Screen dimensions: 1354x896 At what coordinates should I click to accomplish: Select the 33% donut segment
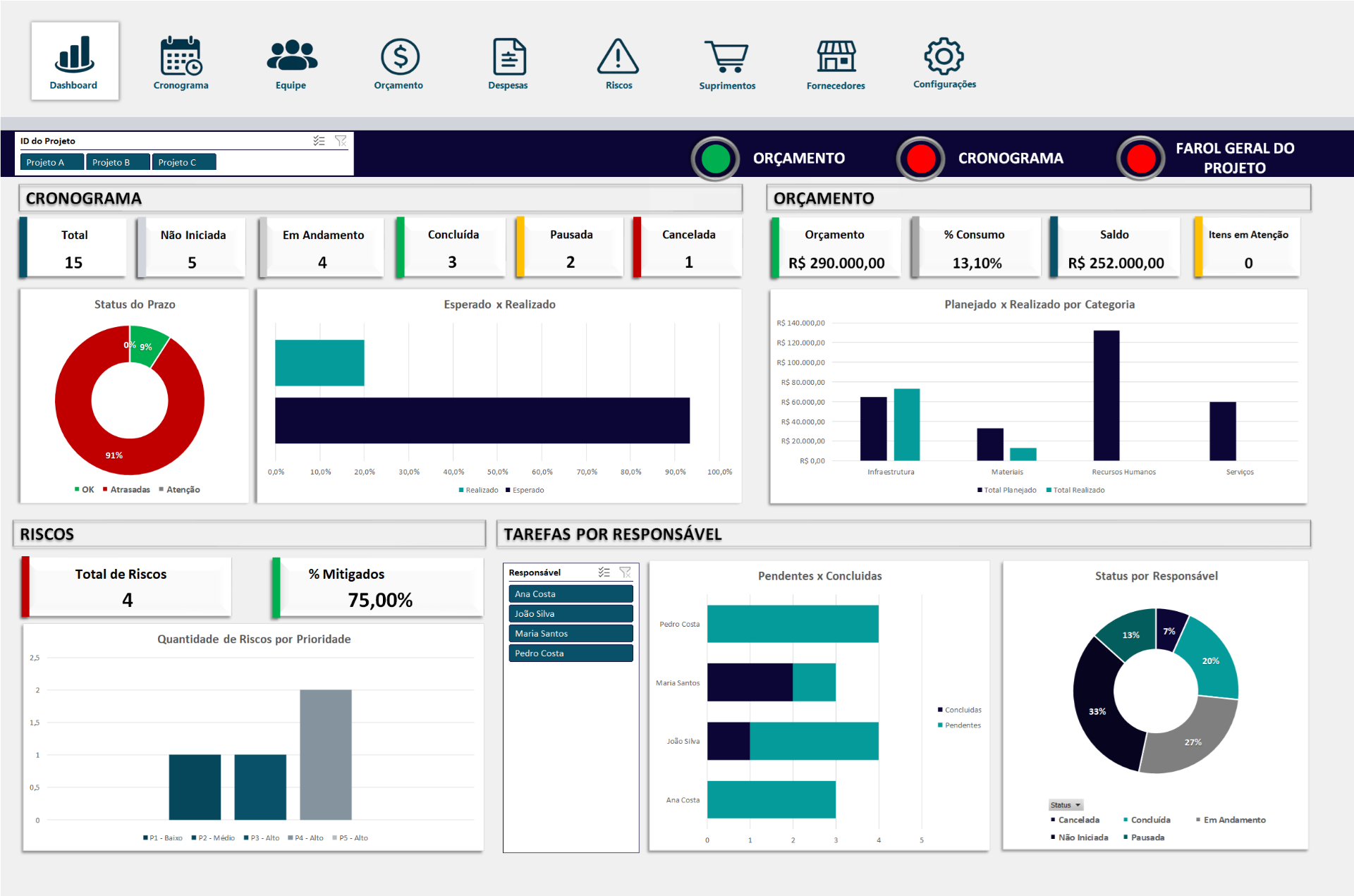coord(1099,712)
